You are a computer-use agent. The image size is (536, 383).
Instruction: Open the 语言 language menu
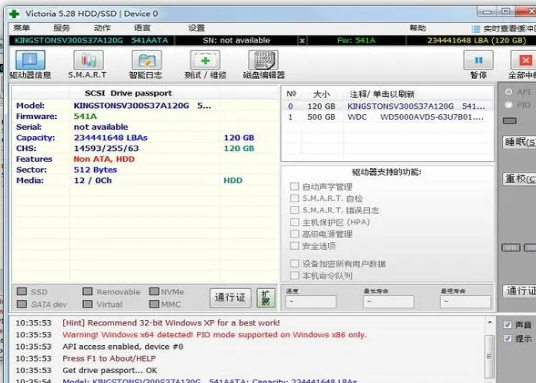pos(142,28)
